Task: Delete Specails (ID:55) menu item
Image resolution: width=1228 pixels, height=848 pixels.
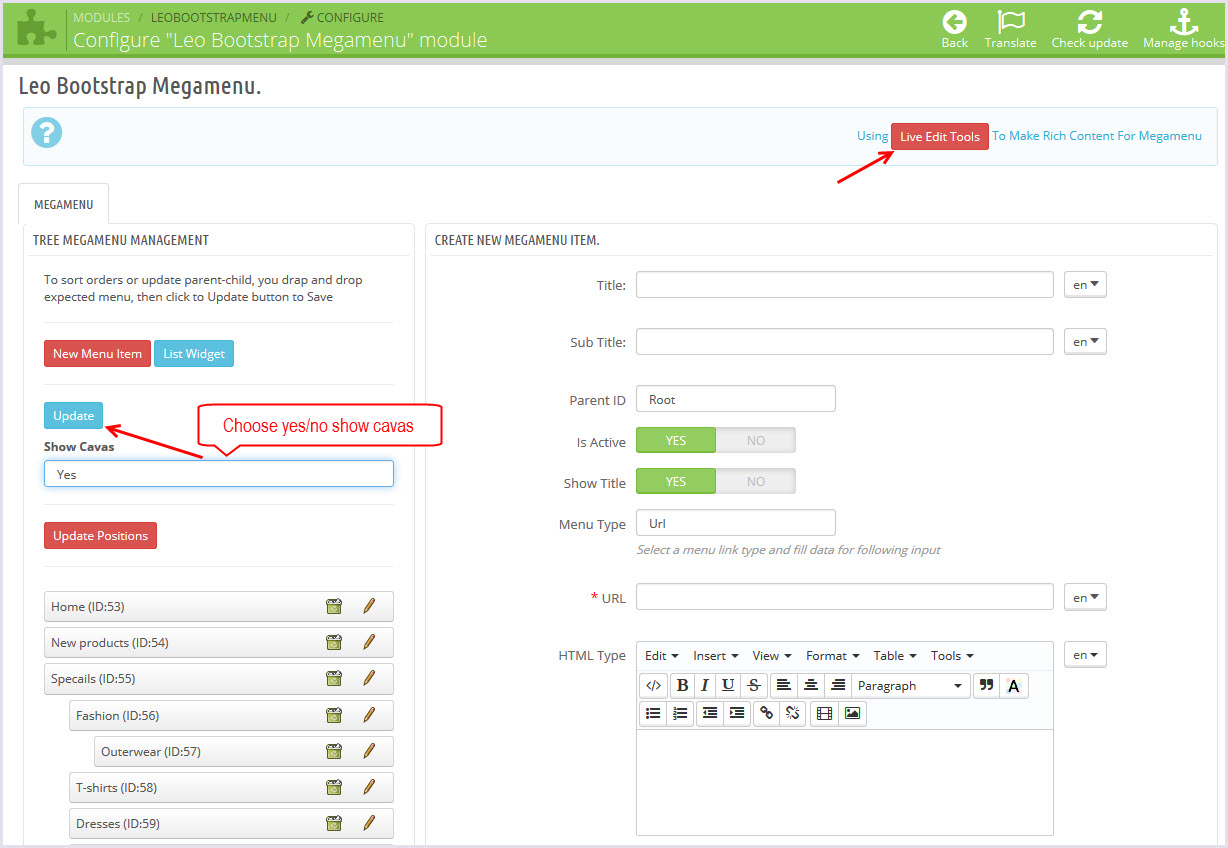Action: coord(334,678)
